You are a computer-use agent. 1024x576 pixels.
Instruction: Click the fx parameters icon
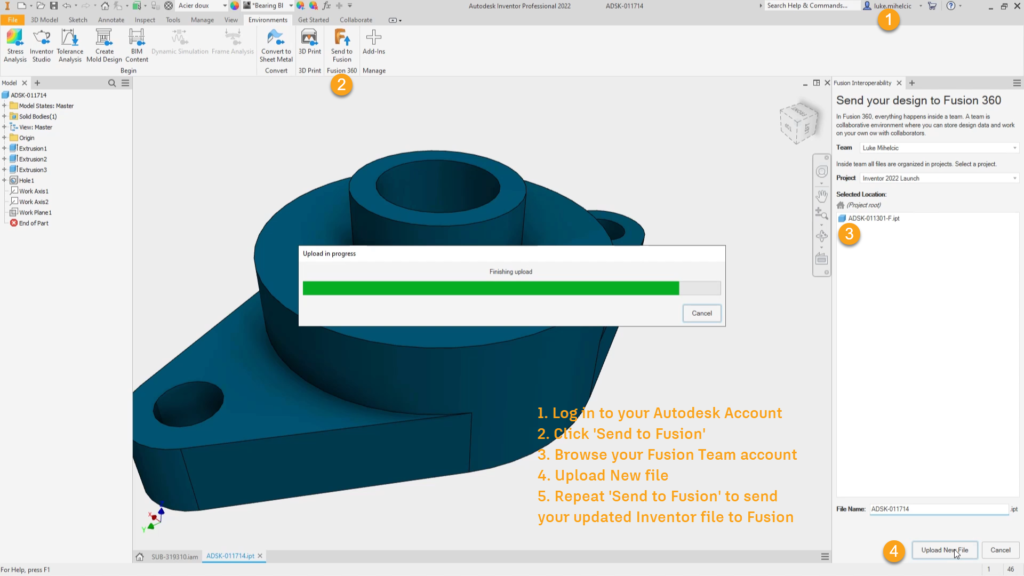tap(327, 6)
